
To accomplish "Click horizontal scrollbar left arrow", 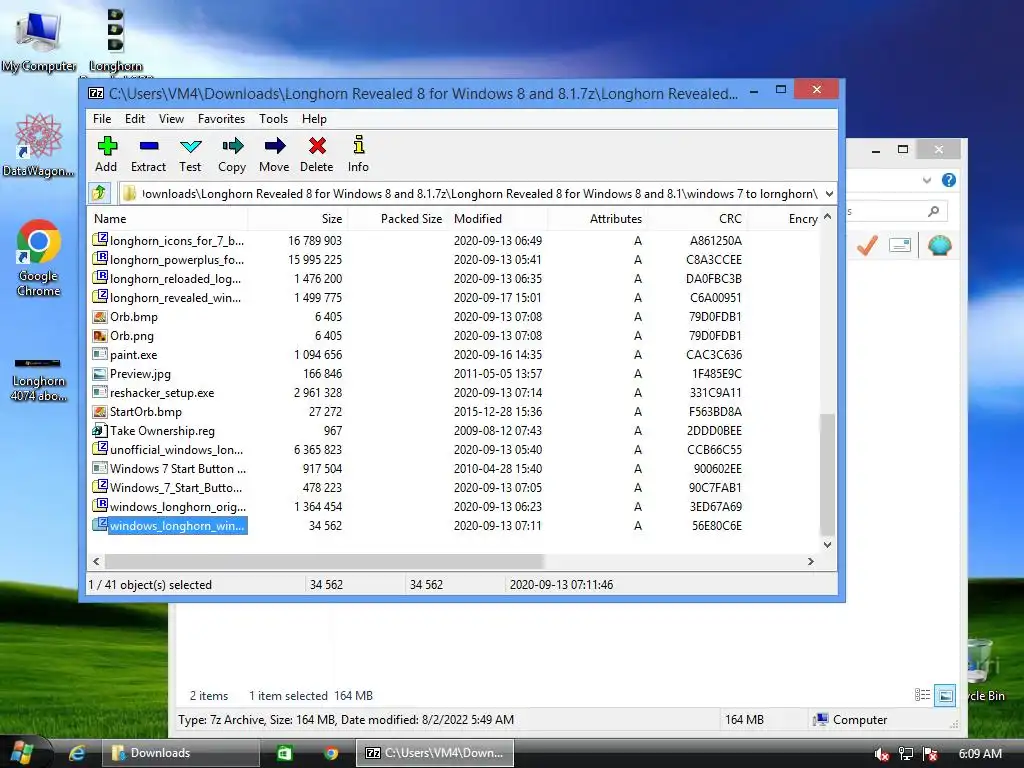I will [96, 561].
